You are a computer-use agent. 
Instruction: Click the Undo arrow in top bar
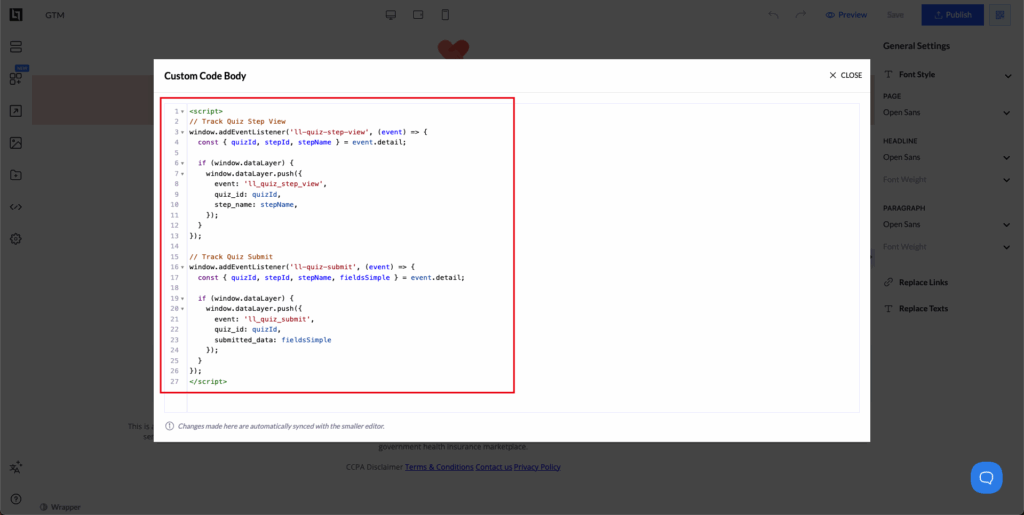point(773,15)
